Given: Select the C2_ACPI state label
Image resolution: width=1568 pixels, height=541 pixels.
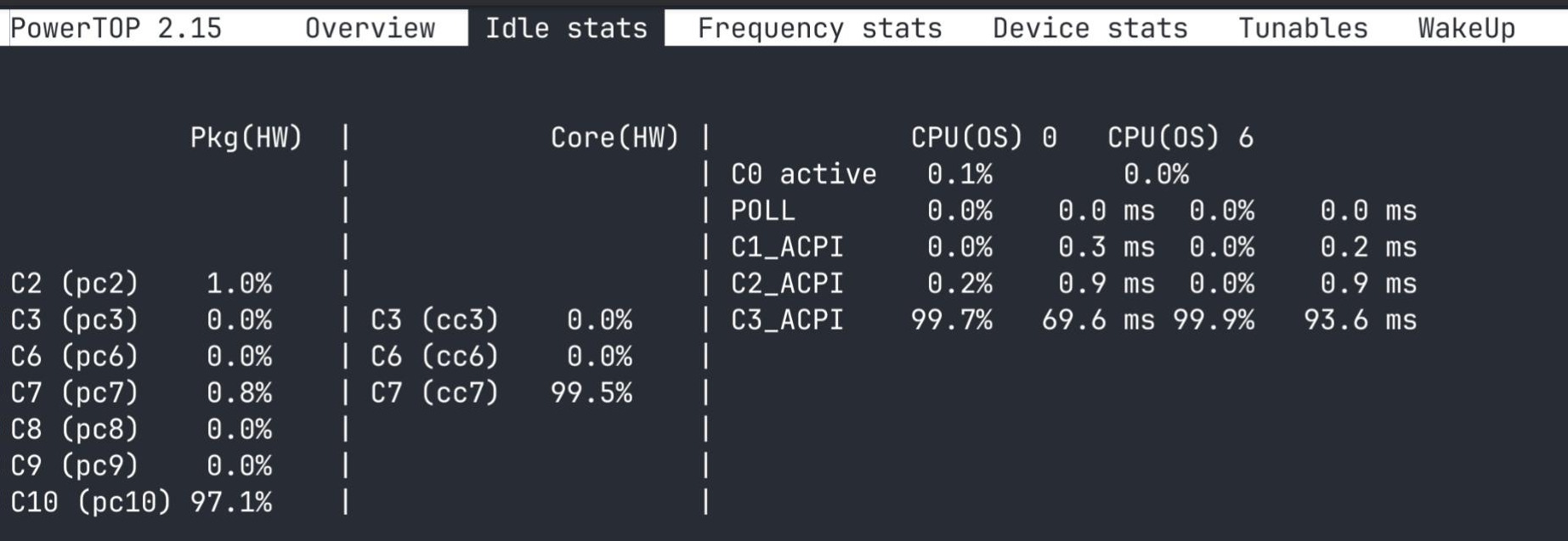Looking at the screenshot, I should [x=787, y=284].
